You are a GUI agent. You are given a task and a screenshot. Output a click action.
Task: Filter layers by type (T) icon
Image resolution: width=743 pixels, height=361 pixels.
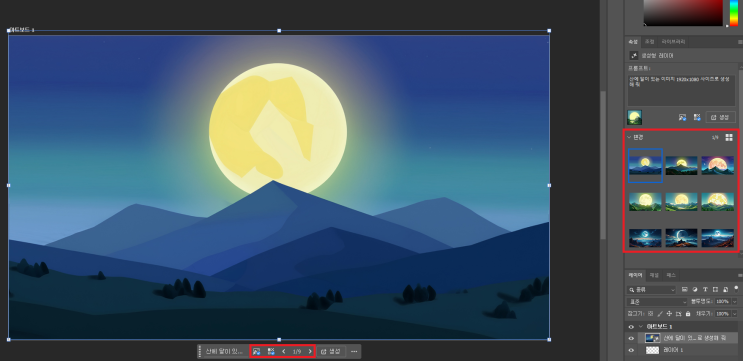click(705, 289)
